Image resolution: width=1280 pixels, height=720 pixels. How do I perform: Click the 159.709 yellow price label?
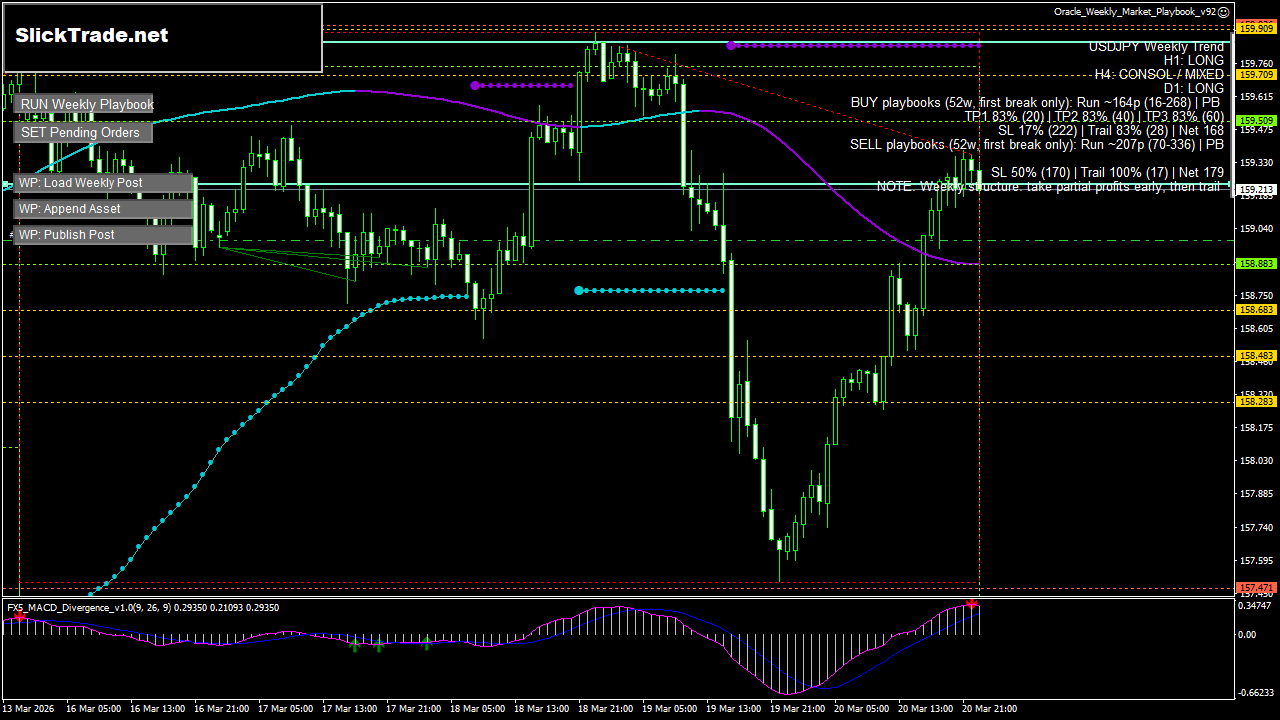pyautogui.click(x=1256, y=74)
